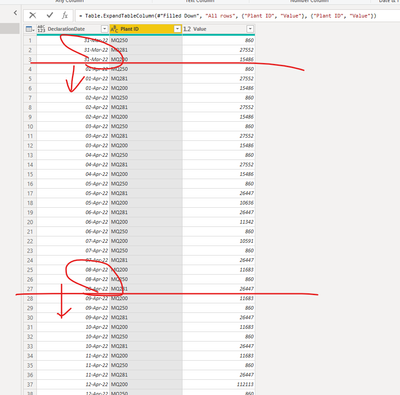Select the Plant ID column header
Viewport: 400px width, 395px height.
[x=146, y=29]
